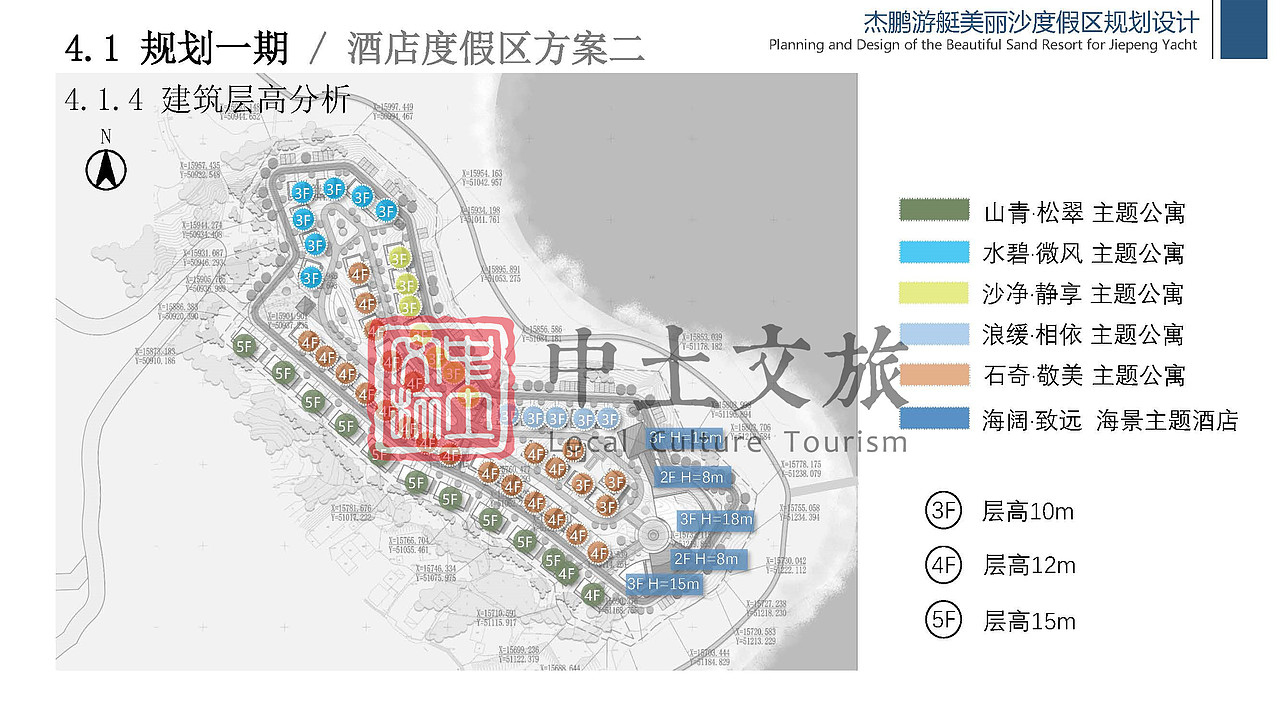Click the green 4F marker beside lowest 3F H=15m
The image size is (1280, 720).
pyautogui.click(x=592, y=595)
